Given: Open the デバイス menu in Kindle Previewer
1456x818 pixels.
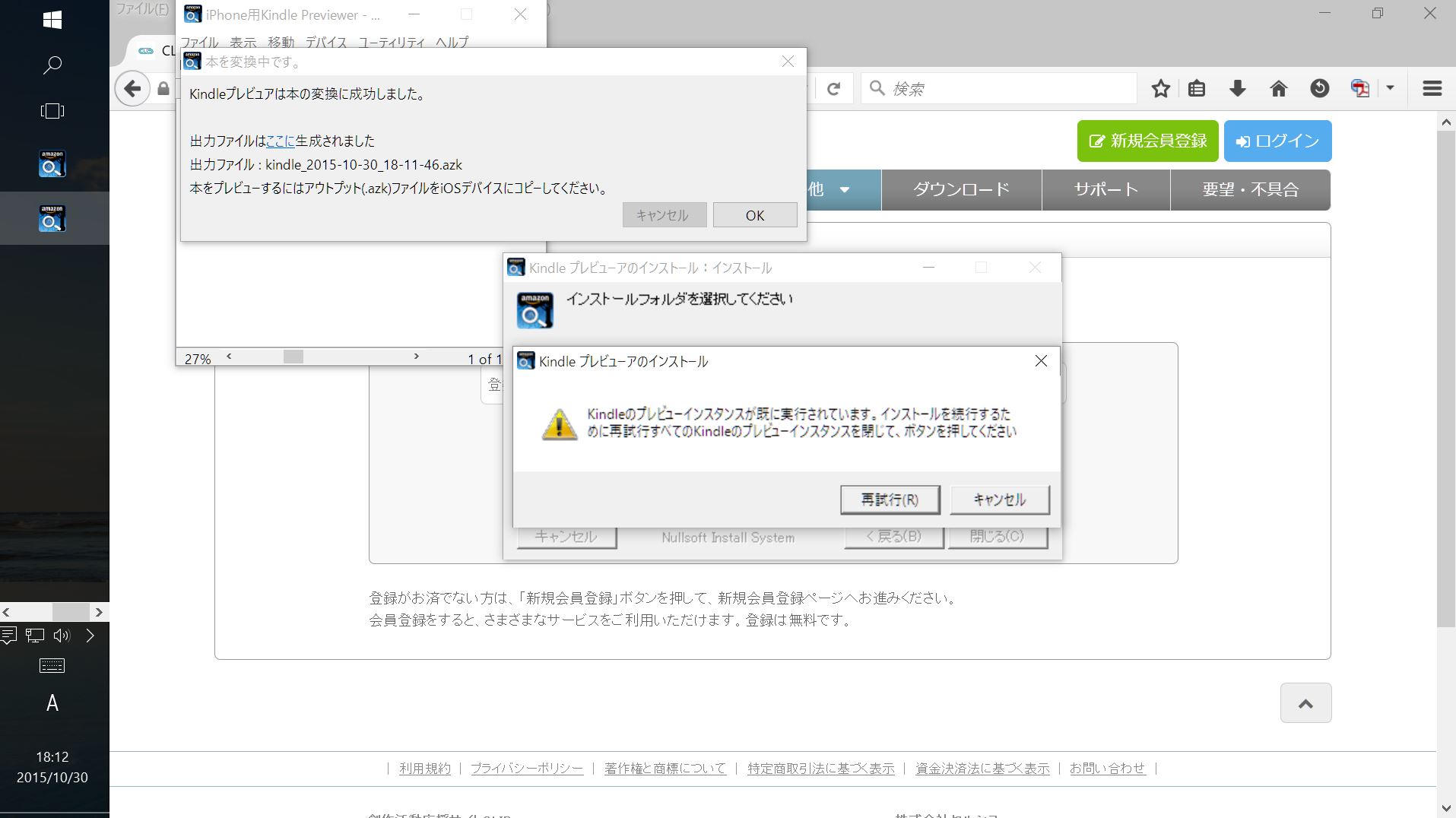Looking at the screenshot, I should point(326,43).
